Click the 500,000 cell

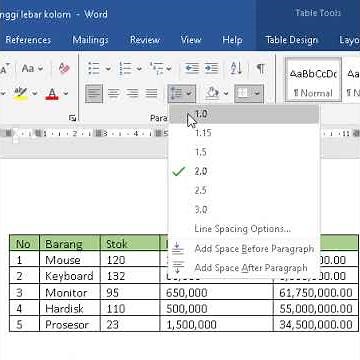[216, 308]
